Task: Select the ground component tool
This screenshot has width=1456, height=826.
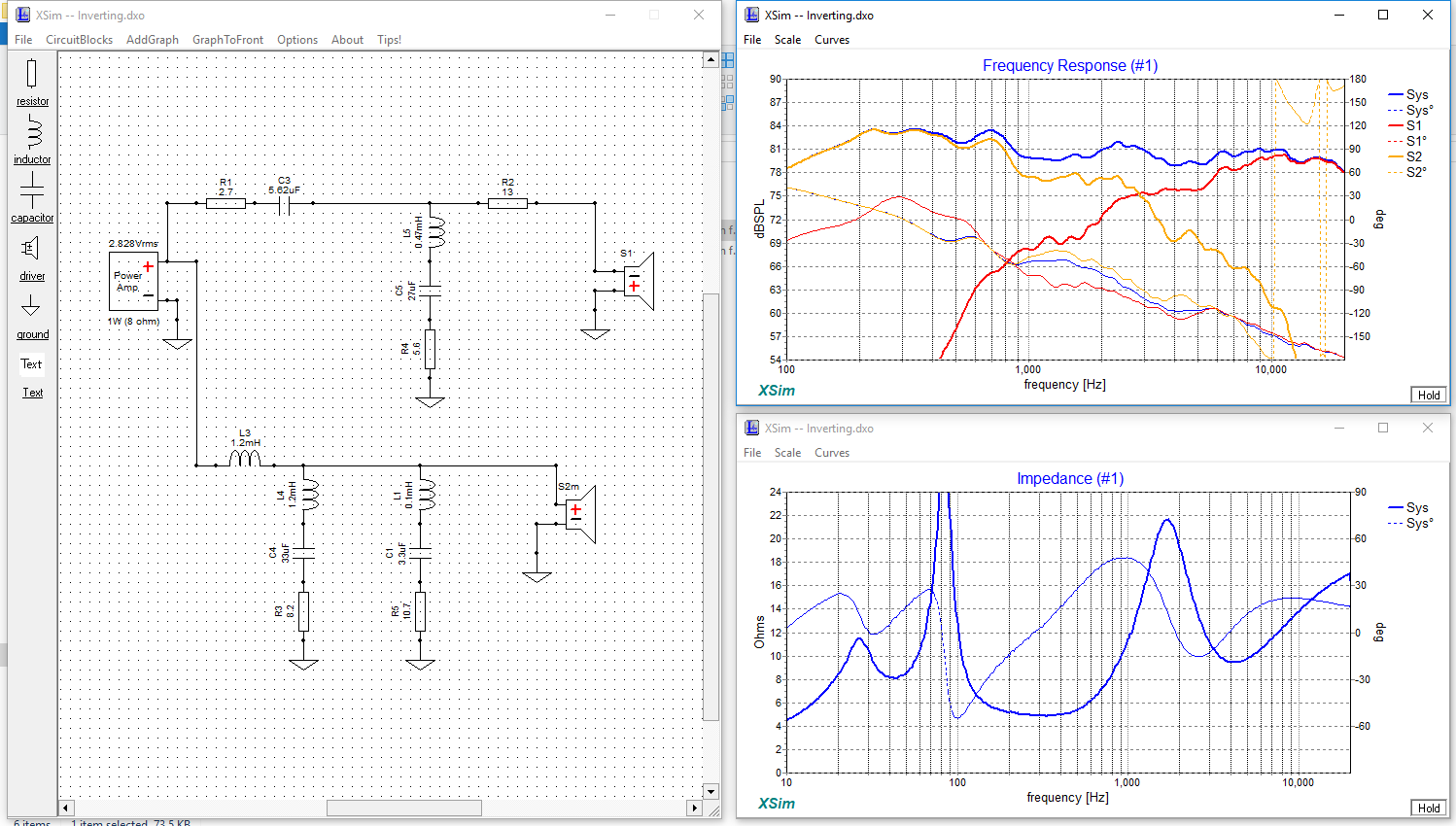Action: 32,315
